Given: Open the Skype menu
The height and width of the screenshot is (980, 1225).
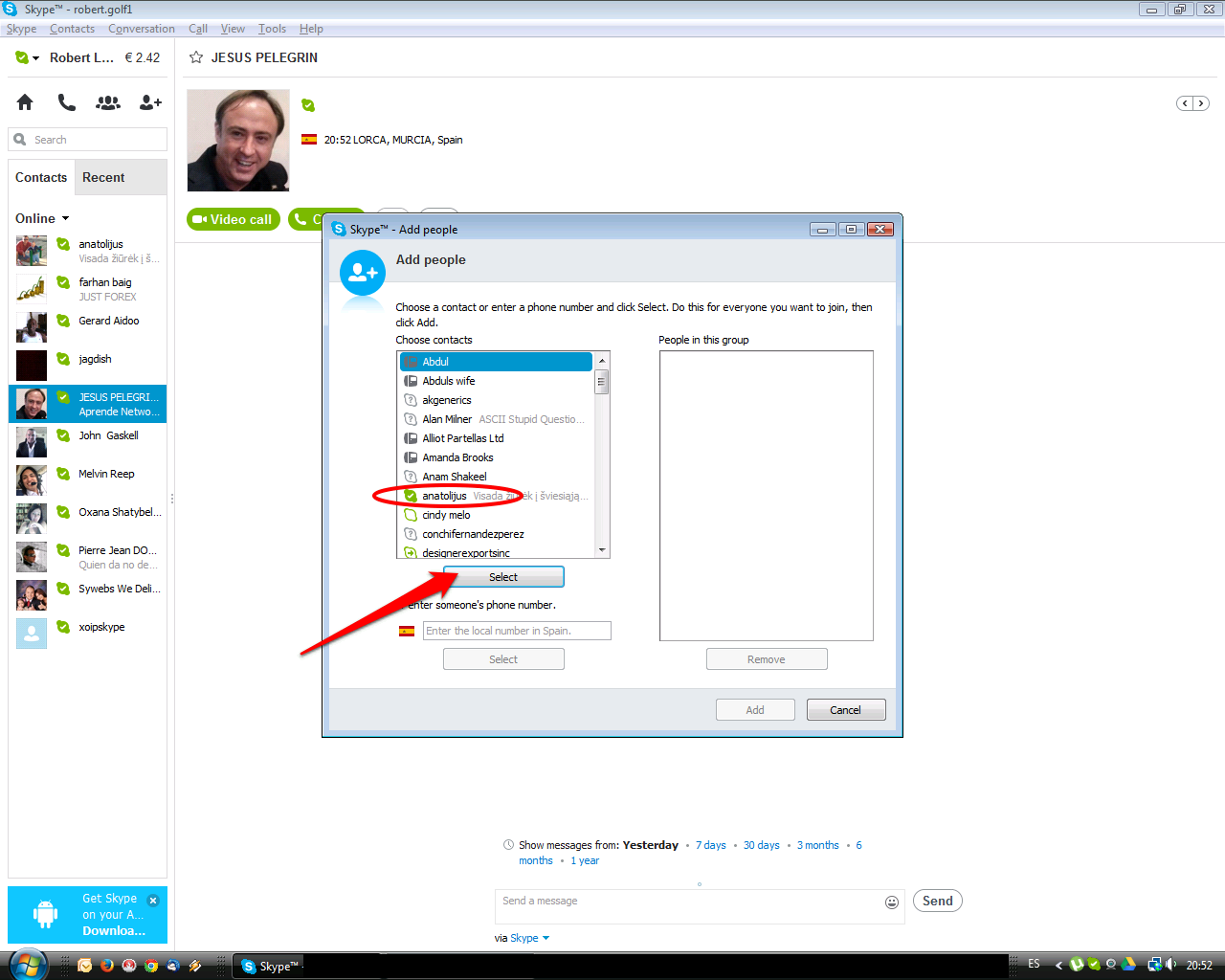Looking at the screenshot, I should point(21,29).
